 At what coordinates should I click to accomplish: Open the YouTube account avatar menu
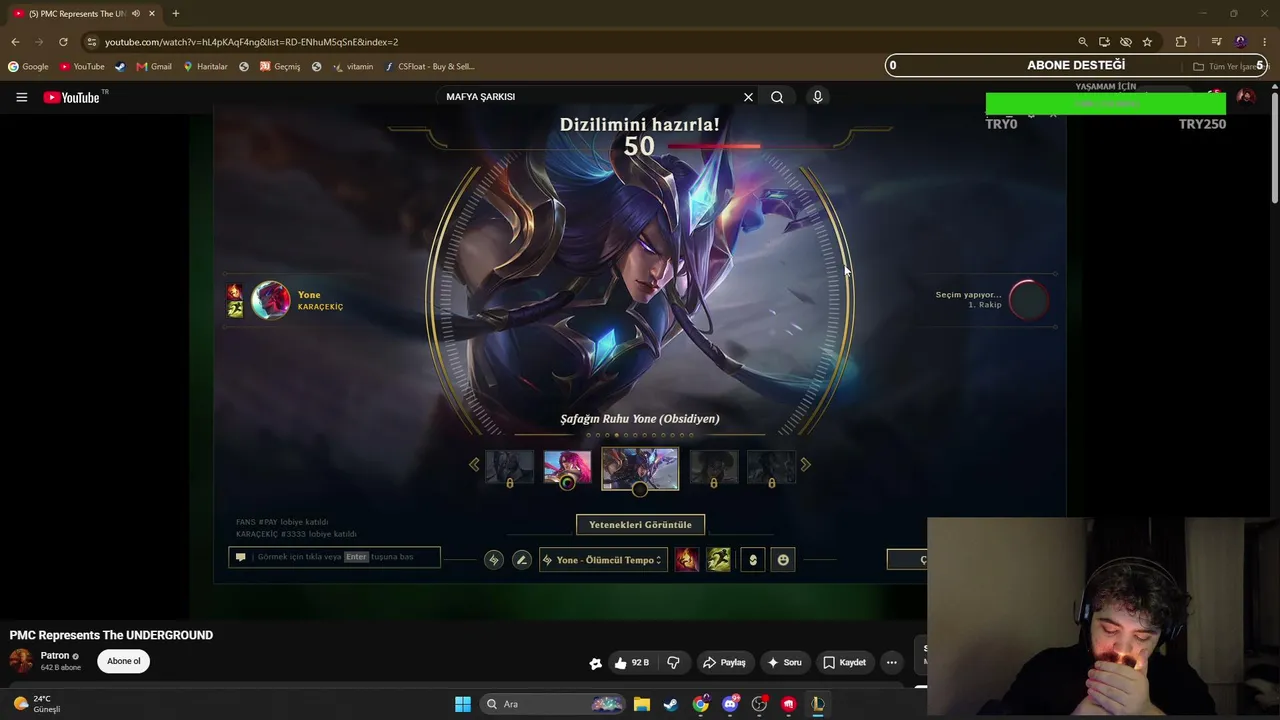click(x=1245, y=97)
